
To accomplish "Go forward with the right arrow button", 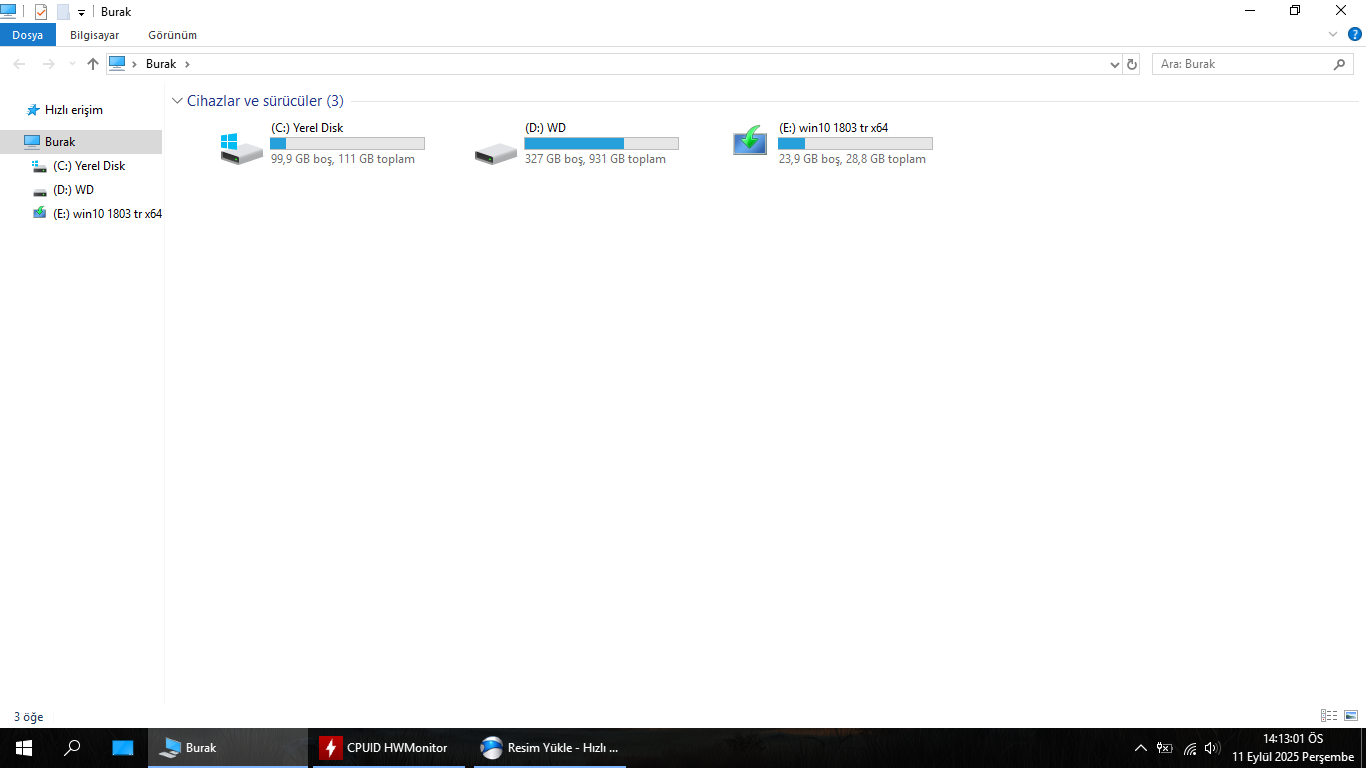I will coord(48,64).
